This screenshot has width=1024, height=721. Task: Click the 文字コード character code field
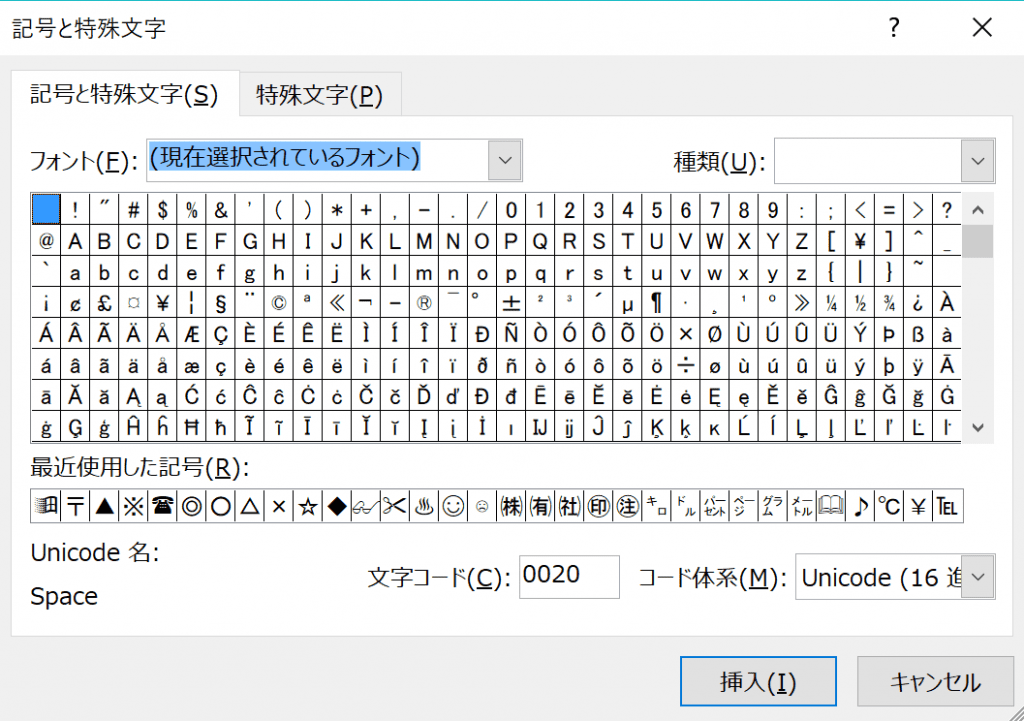click(568, 577)
